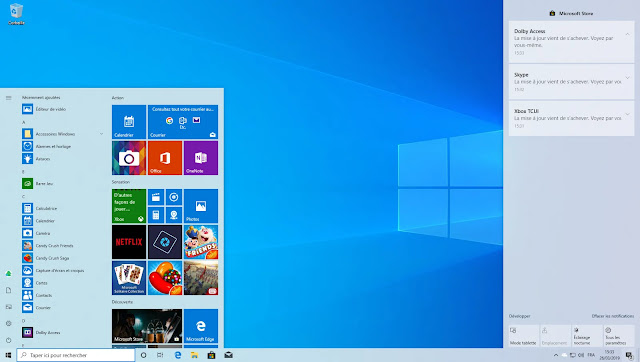
Task: Open the Corbeille recycle bin on desktop
Action: [16, 14]
